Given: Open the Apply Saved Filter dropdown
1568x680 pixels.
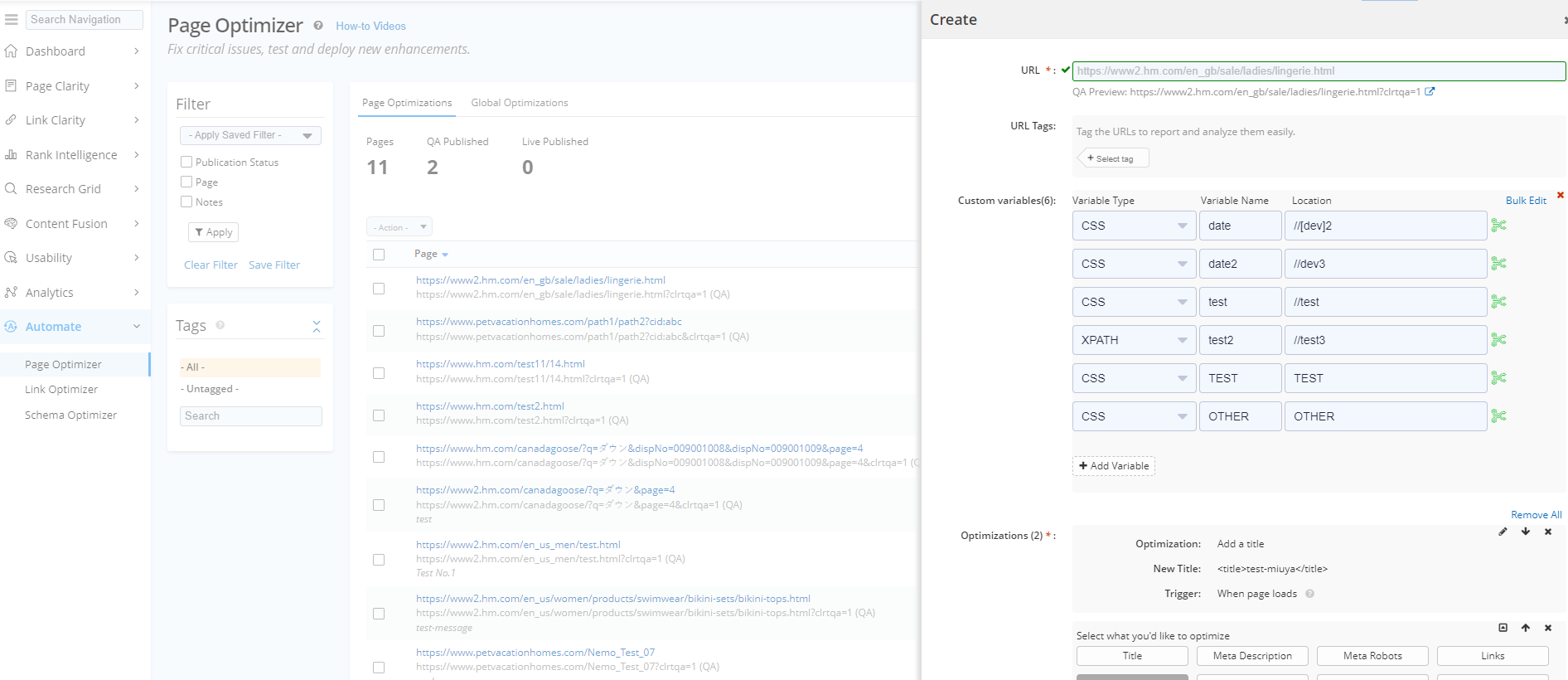Looking at the screenshot, I should (250, 135).
